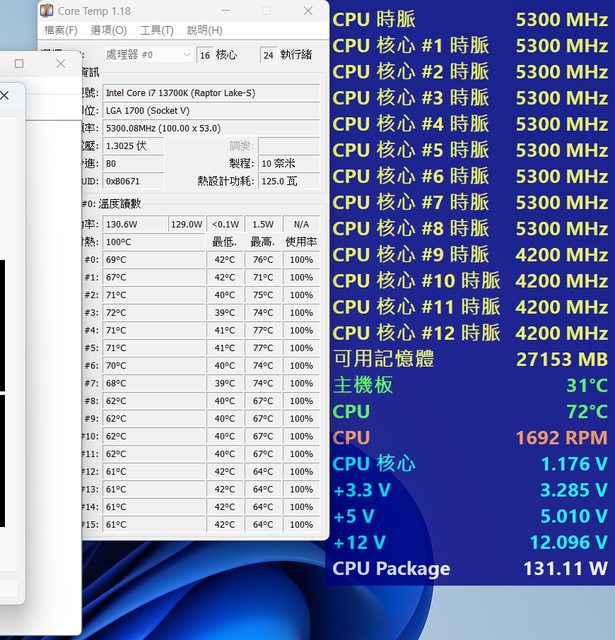The width and height of the screenshot is (615, 640).
Task: Click the LGA 1700 socket field
Action: coord(211,110)
